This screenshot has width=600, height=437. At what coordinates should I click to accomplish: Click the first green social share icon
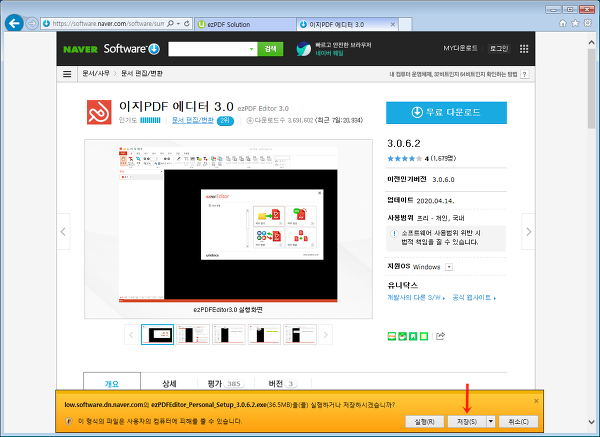coord(391,336)
